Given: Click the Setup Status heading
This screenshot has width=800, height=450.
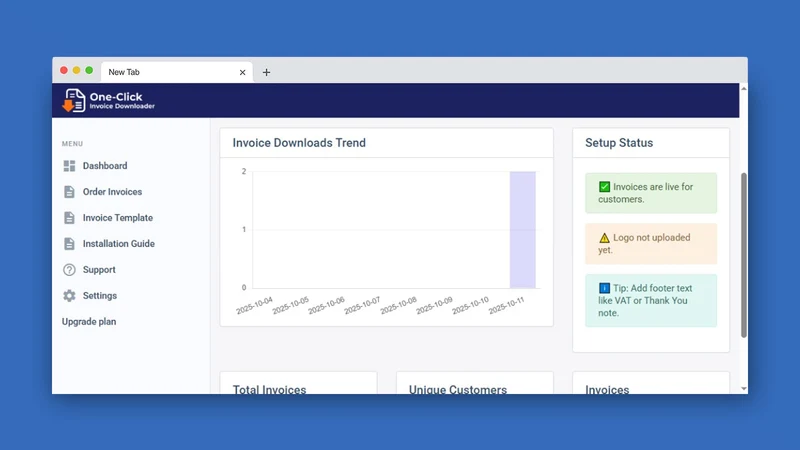Looking at the screenshot, I should (619, 143).
